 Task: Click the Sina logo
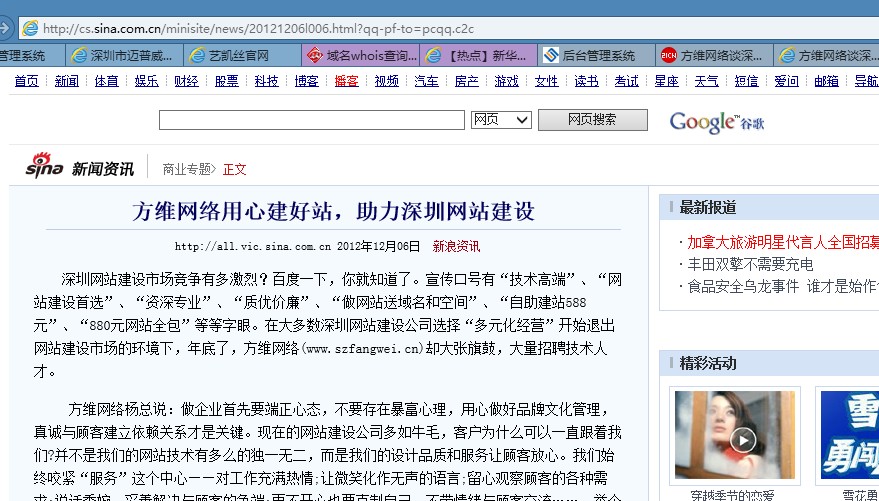click(44, 167)
